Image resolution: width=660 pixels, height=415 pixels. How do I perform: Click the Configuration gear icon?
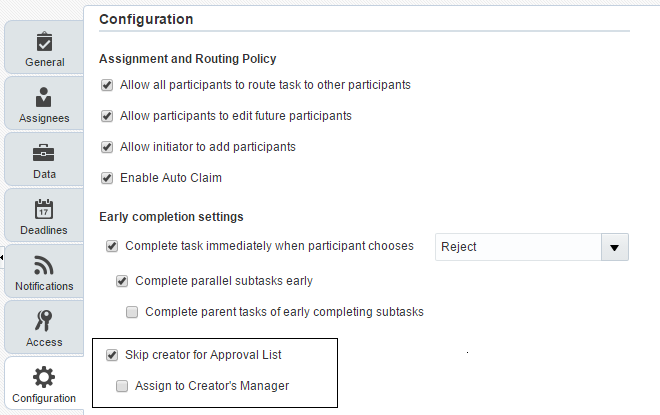pos(44,377)
